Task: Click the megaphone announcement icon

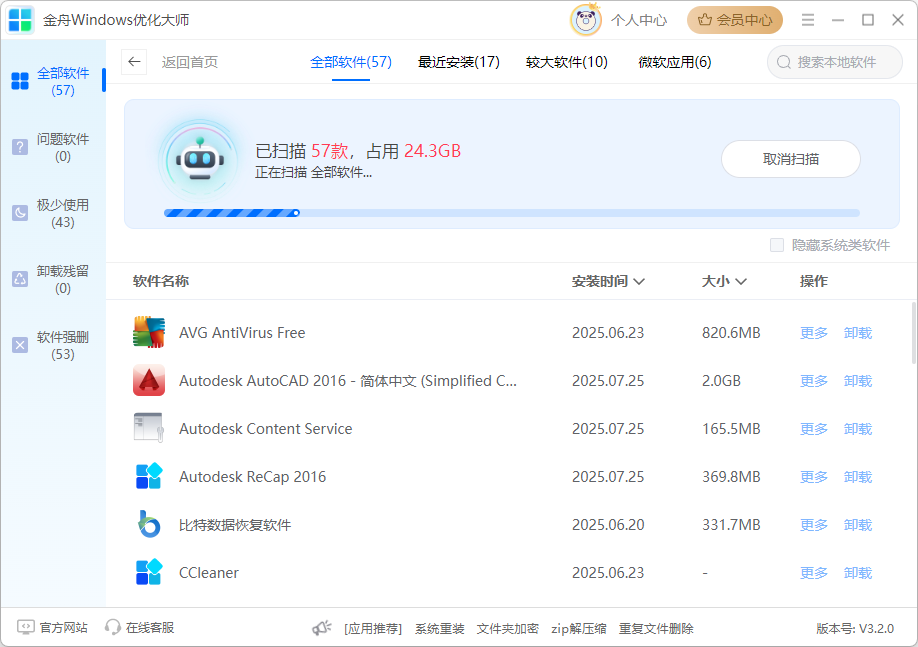Action: coord(321,628)
